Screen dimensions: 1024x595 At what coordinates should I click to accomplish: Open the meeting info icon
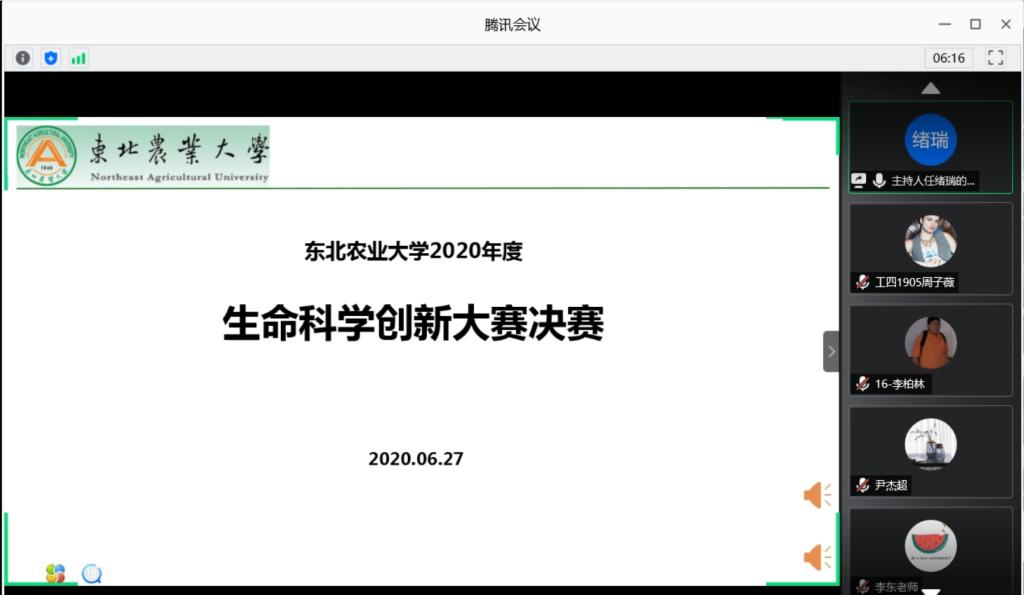tap(22, 58)
